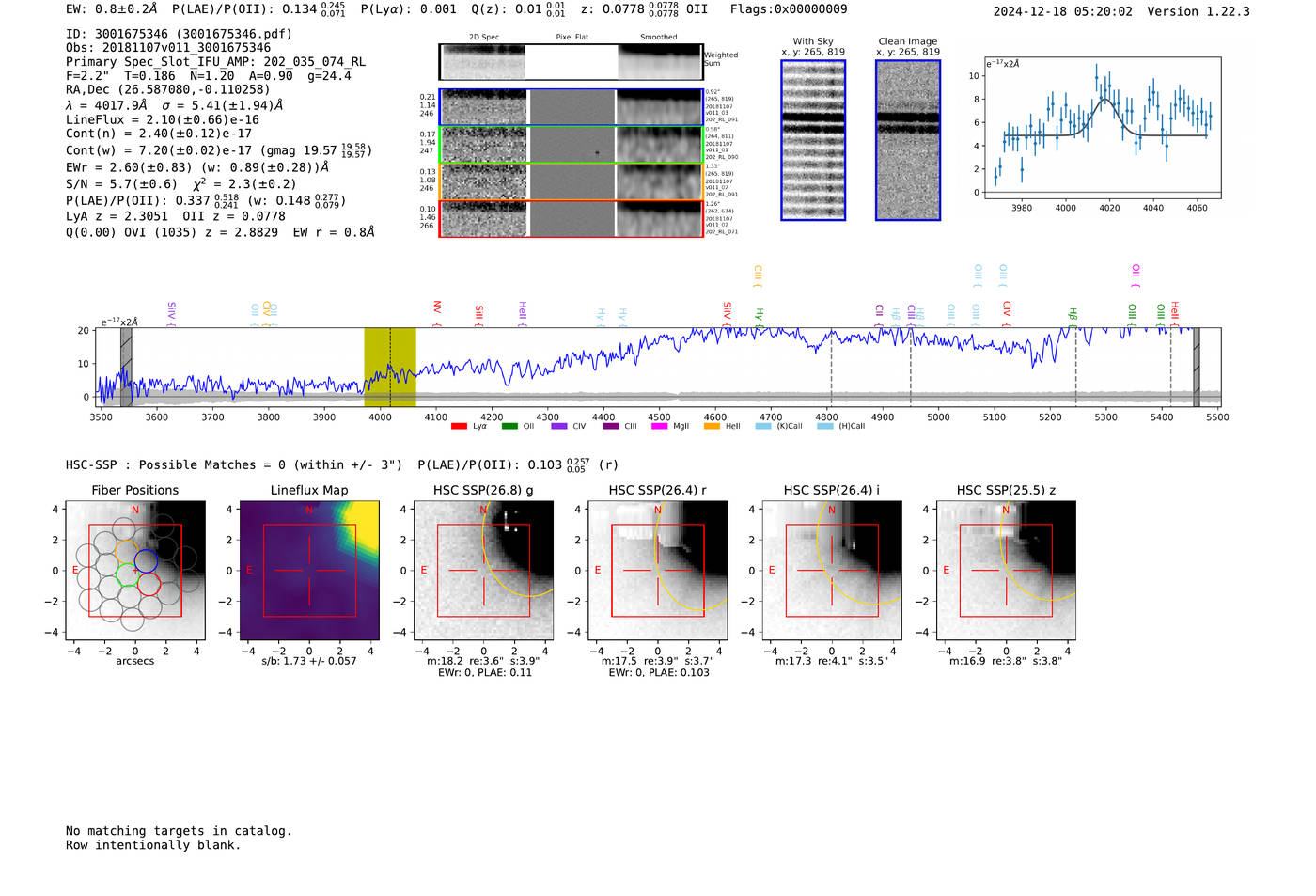Open the HSC SSP(26.8) g image
Screen dimensions: 1316x896
(483, 571)
